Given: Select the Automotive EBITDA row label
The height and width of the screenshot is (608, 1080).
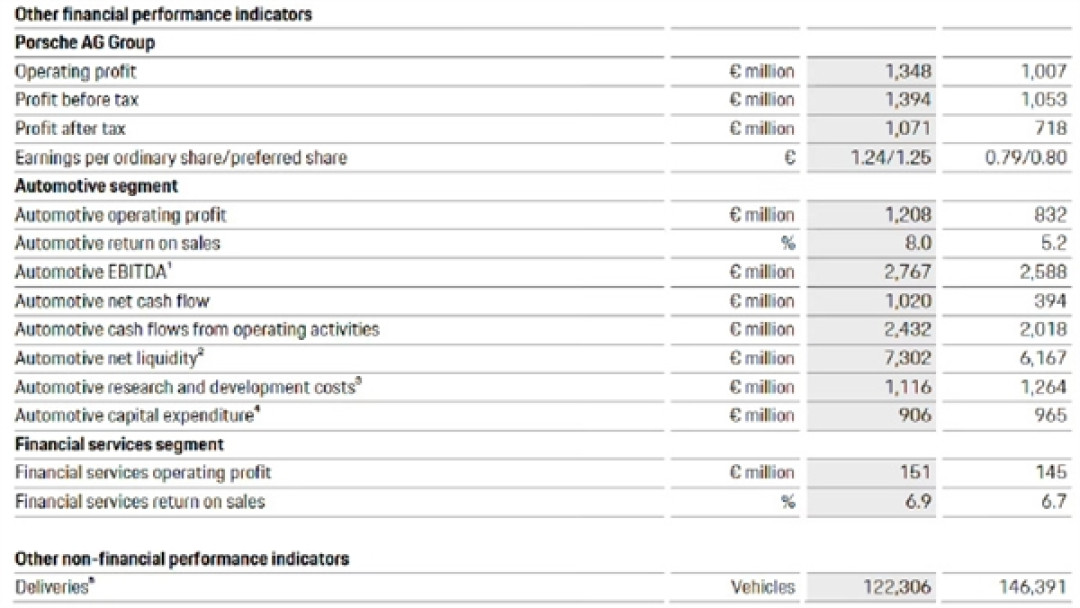Looking at the screenshot, I should pos(93,272).
